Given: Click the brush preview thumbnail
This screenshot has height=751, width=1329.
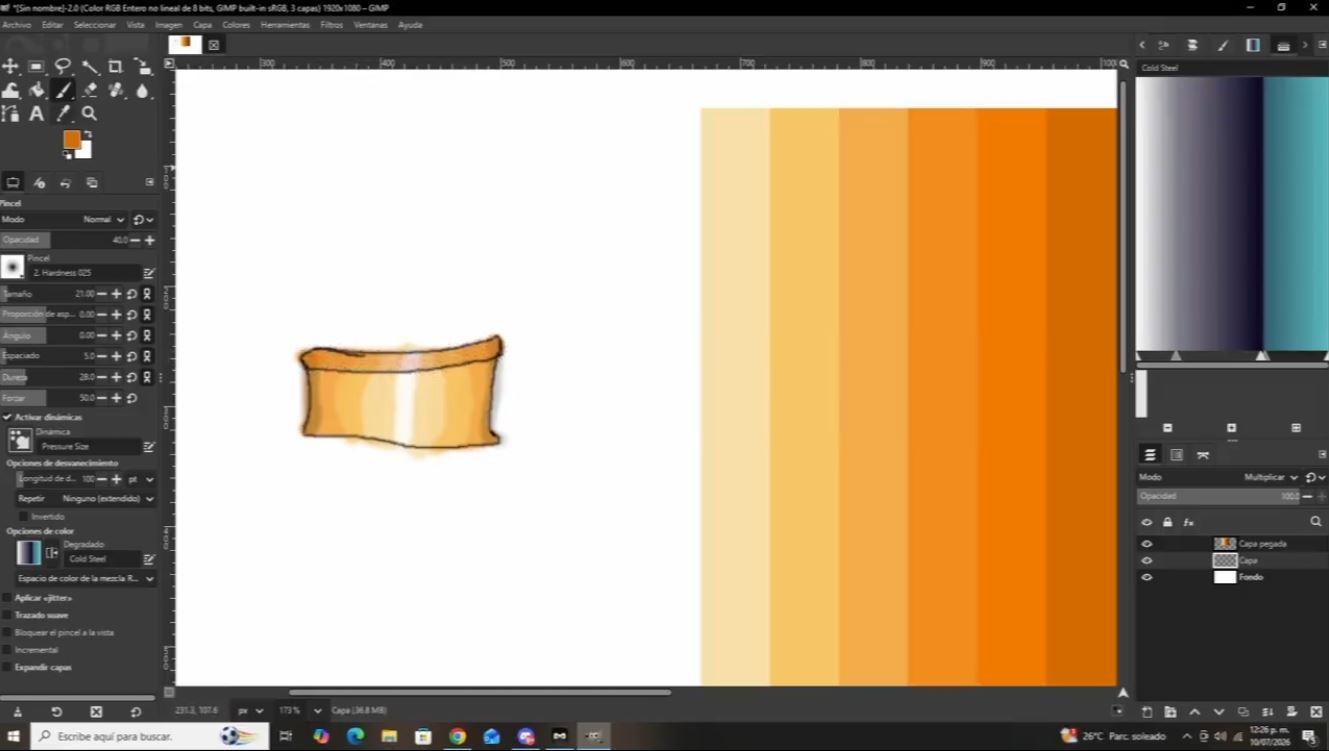Looking at the screenshot, I should [x=12, y=267].
